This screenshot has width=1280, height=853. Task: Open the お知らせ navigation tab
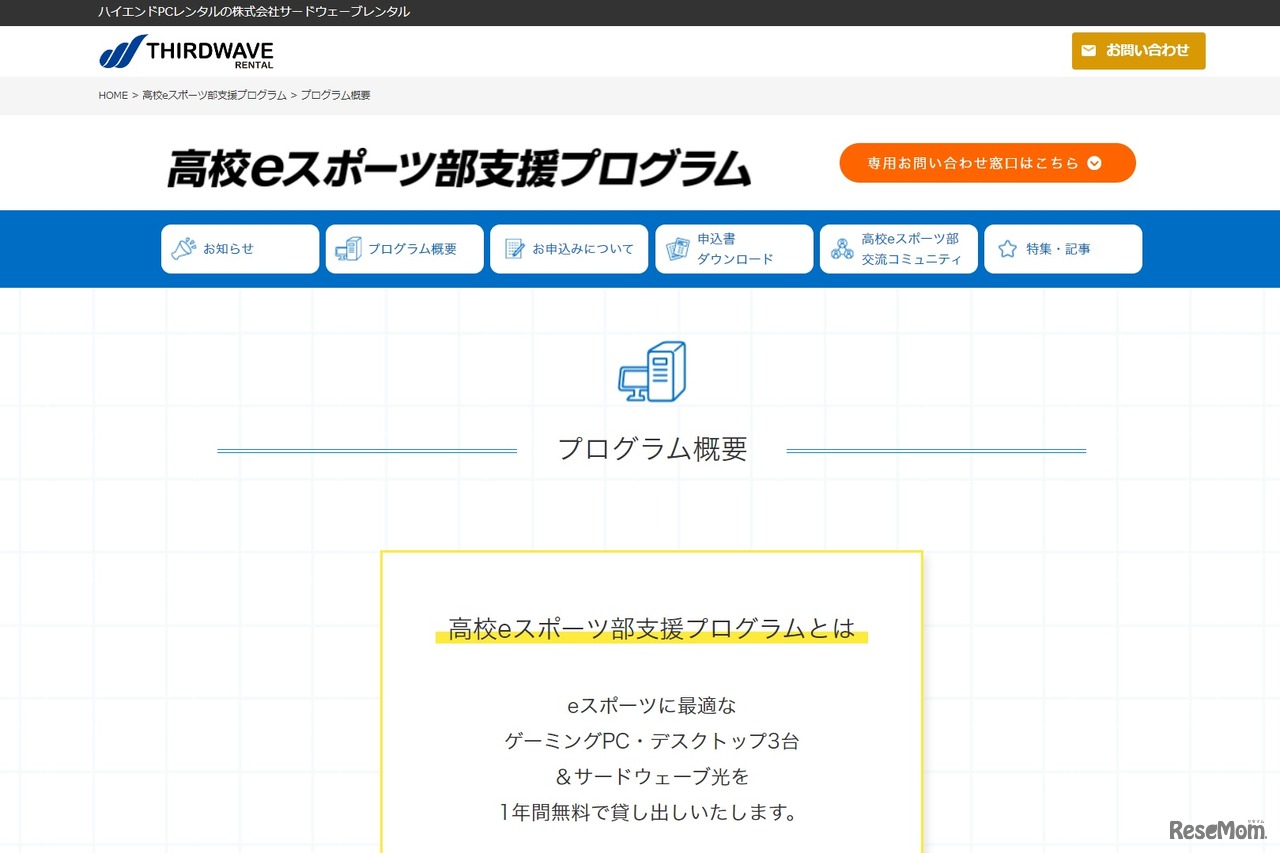[240, 249]
